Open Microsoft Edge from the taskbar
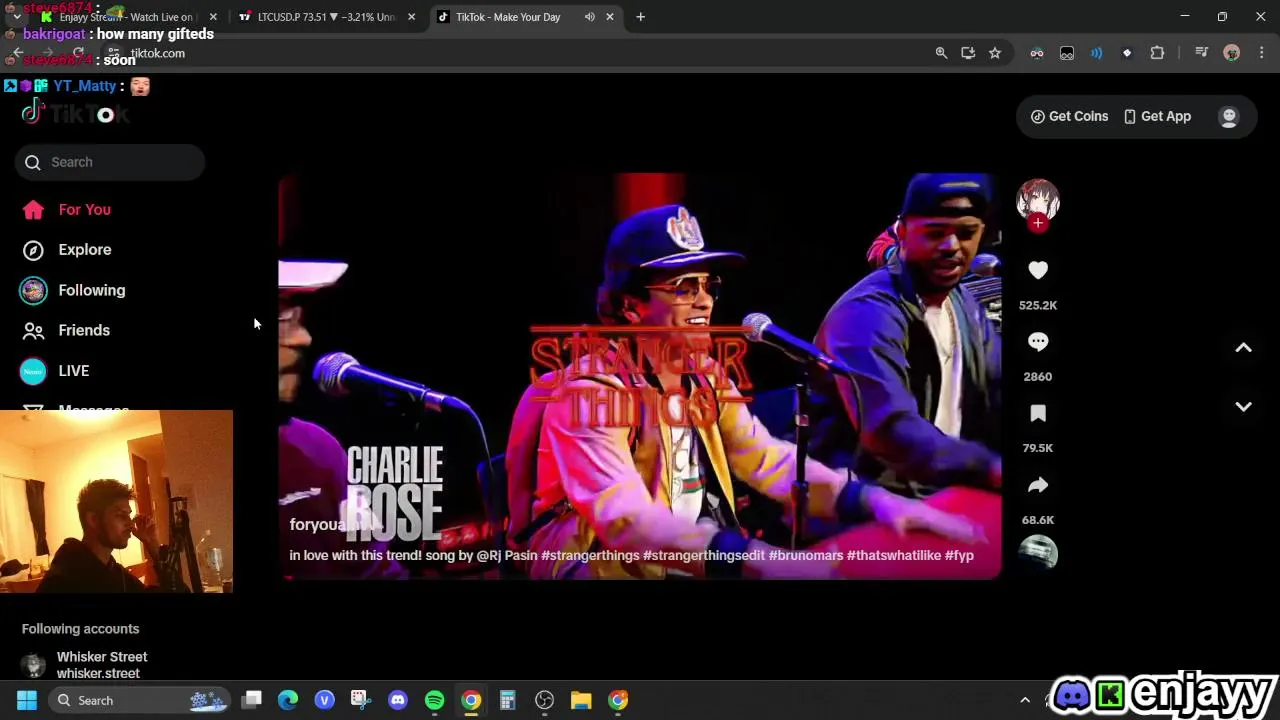 pyautogui.click(x=288, y=700)
